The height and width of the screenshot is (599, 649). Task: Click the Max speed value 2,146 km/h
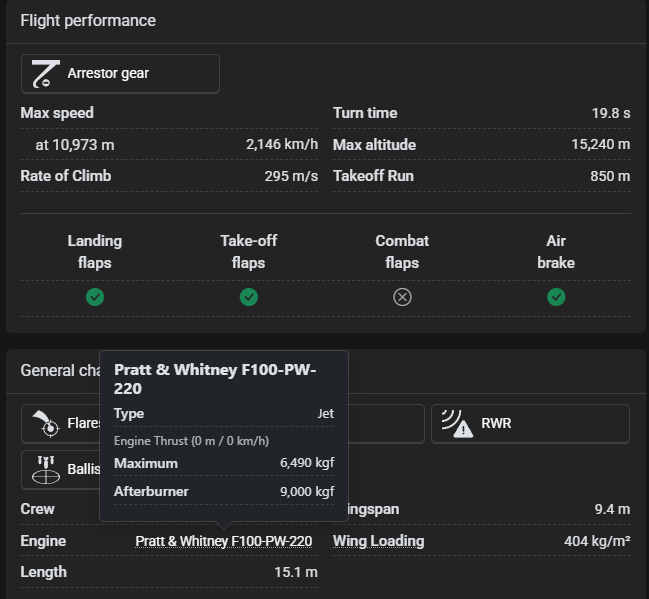(x=282, y=145)
